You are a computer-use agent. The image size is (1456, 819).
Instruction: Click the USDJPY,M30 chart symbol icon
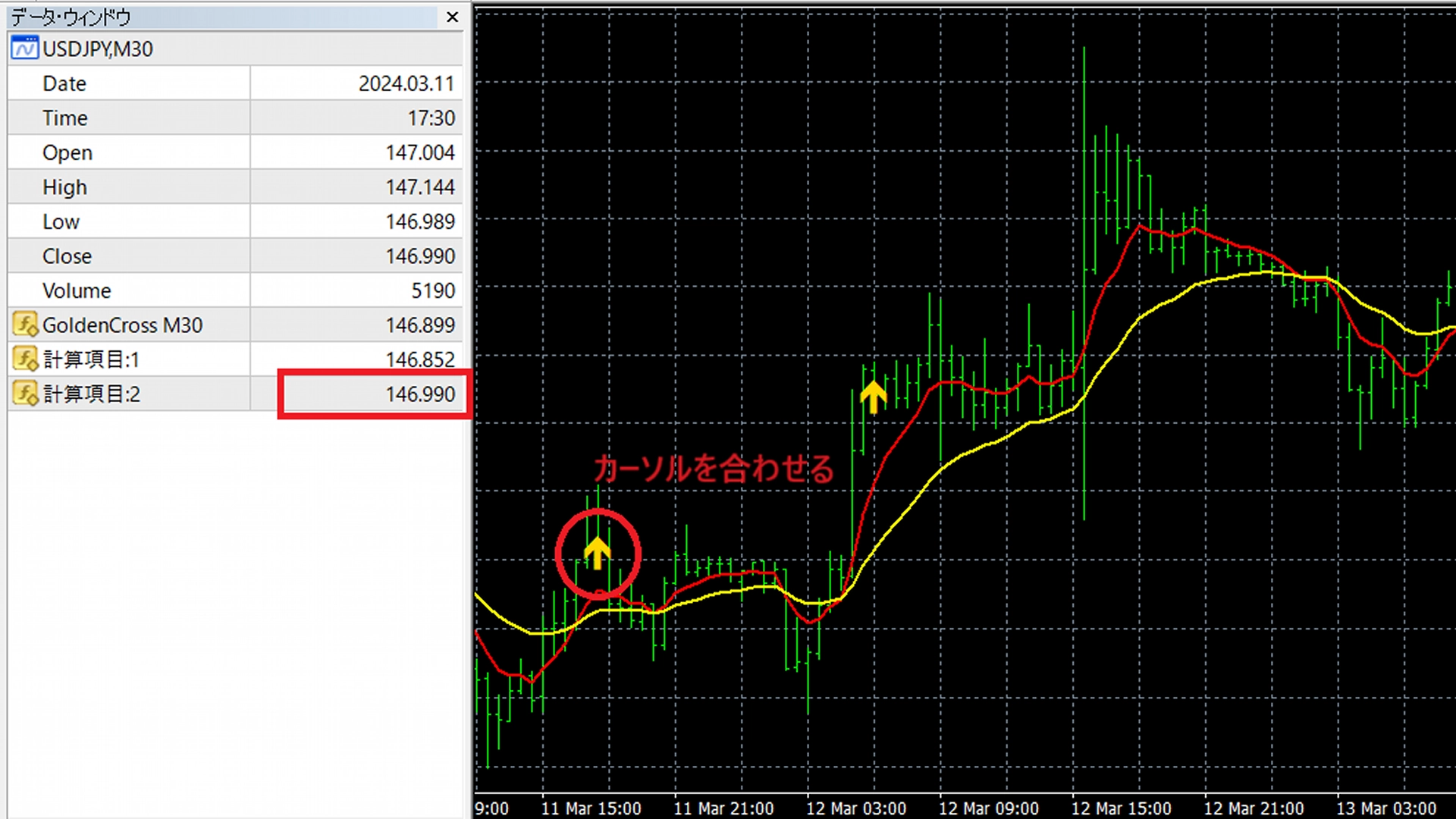click(24, 49)
